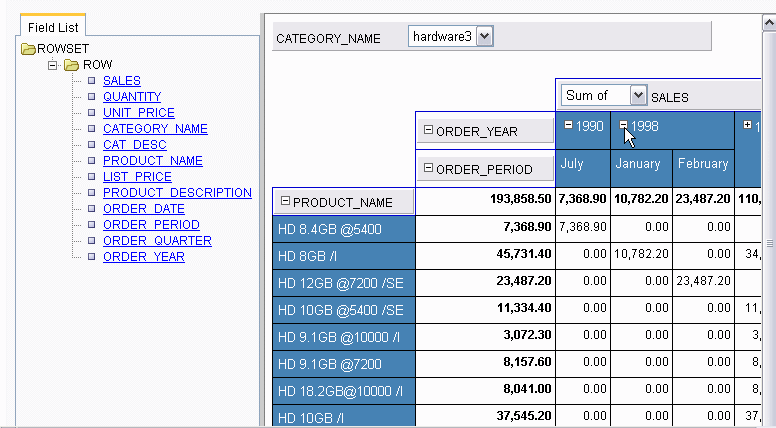Click the vertical scrollbar grip
The height and width of the screenshot is (428, 776).
coord(769,243)
